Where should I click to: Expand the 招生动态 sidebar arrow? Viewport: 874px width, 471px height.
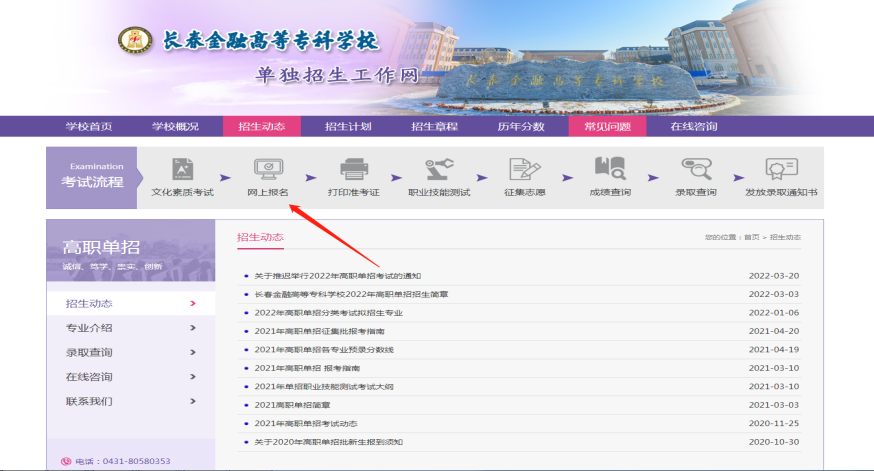pyautogui.click(x=193, y=303)
